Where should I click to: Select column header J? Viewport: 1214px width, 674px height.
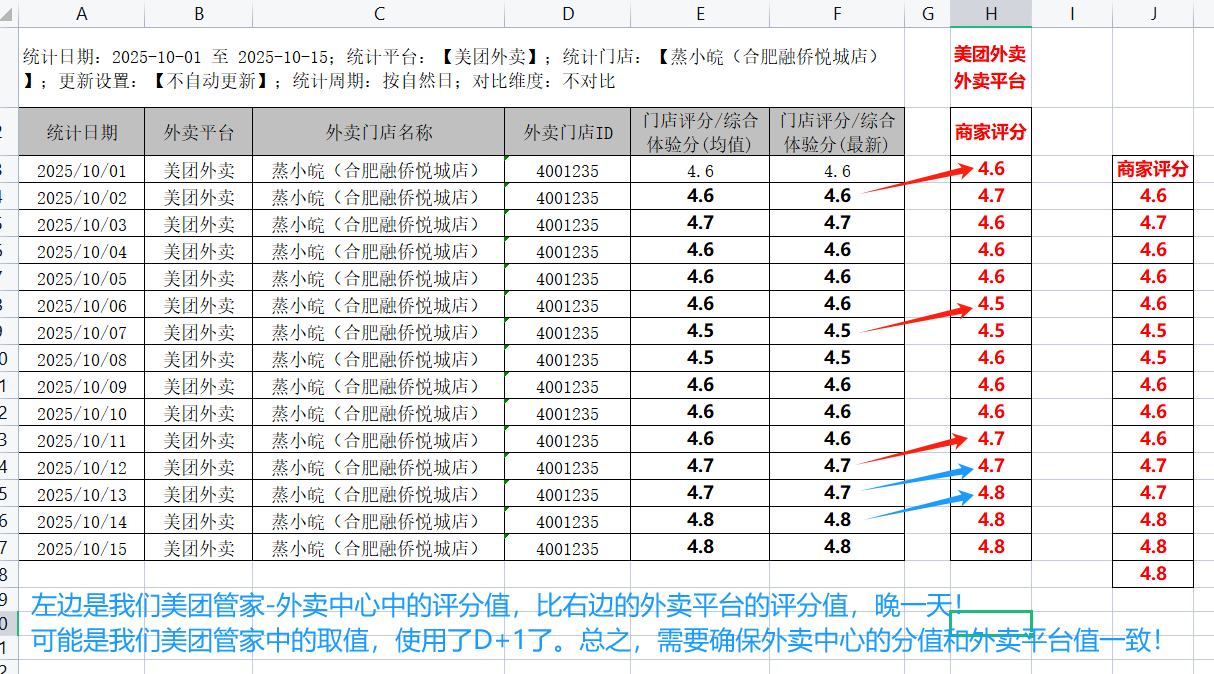pos(1152,13)
